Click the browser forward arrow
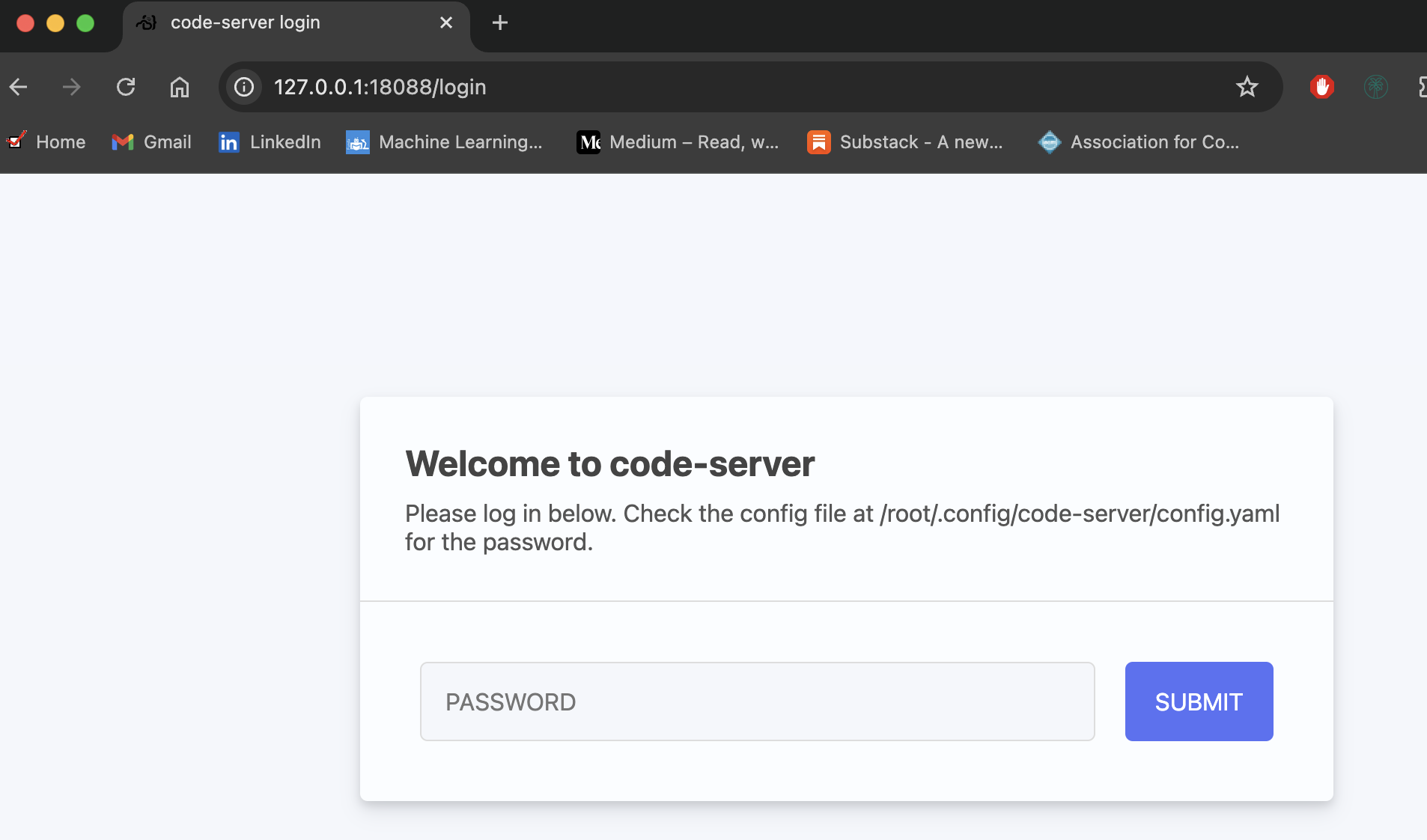 71,88
